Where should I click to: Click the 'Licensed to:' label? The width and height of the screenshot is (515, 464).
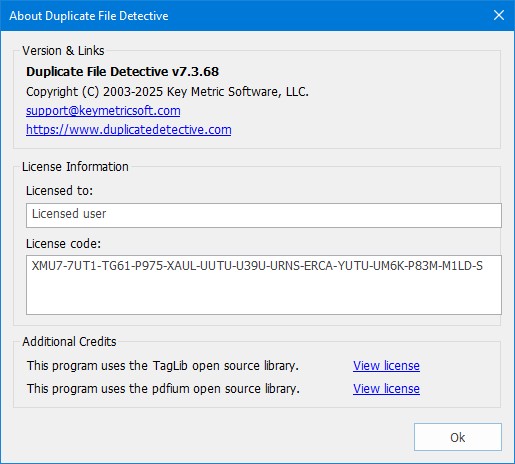(59, 191)
